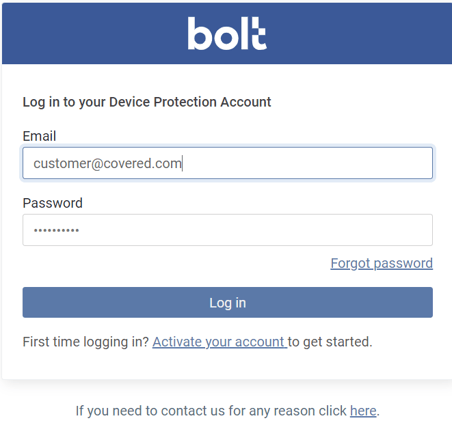The height and width of the screenshot is (438, 452).
Task: Click the masked dots in the Password box
Action: 56,230
